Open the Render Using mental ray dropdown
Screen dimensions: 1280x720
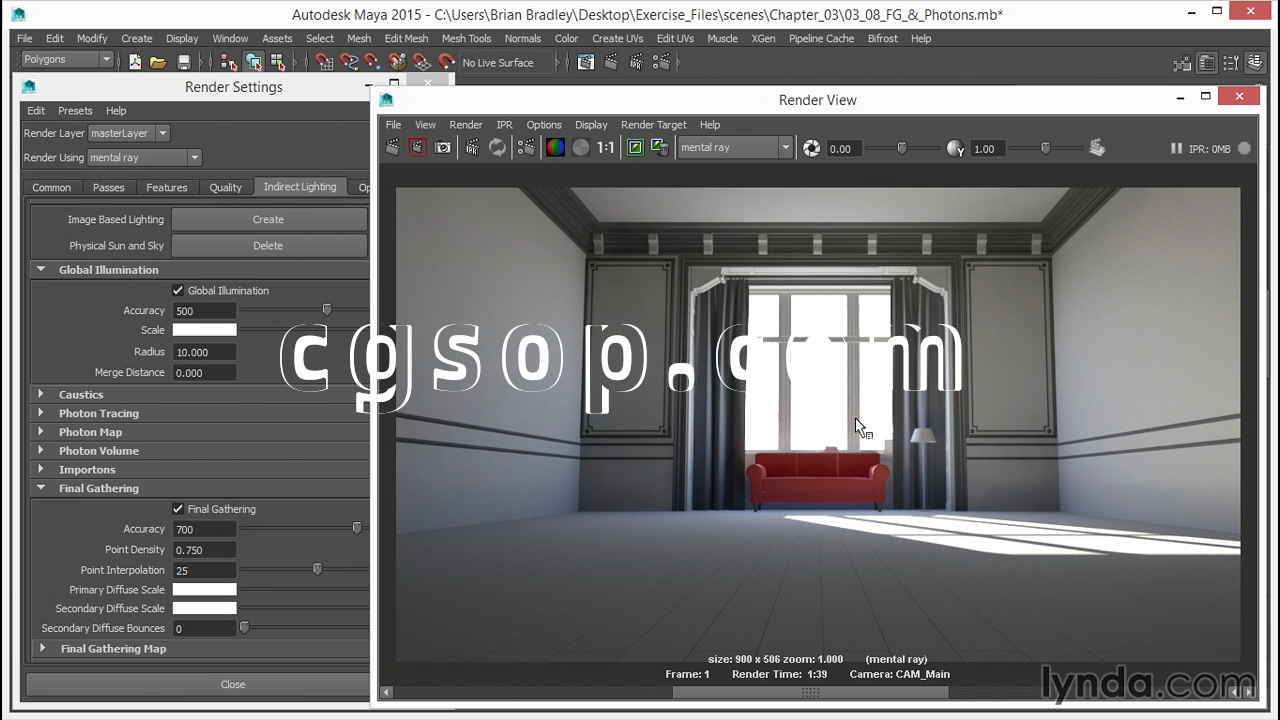pos(144,157)
